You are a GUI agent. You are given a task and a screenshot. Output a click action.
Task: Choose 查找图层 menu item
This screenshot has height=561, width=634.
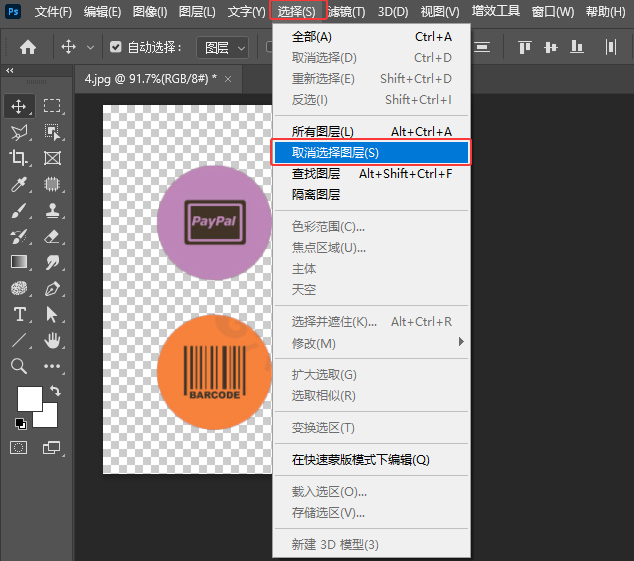click(371, 174)
